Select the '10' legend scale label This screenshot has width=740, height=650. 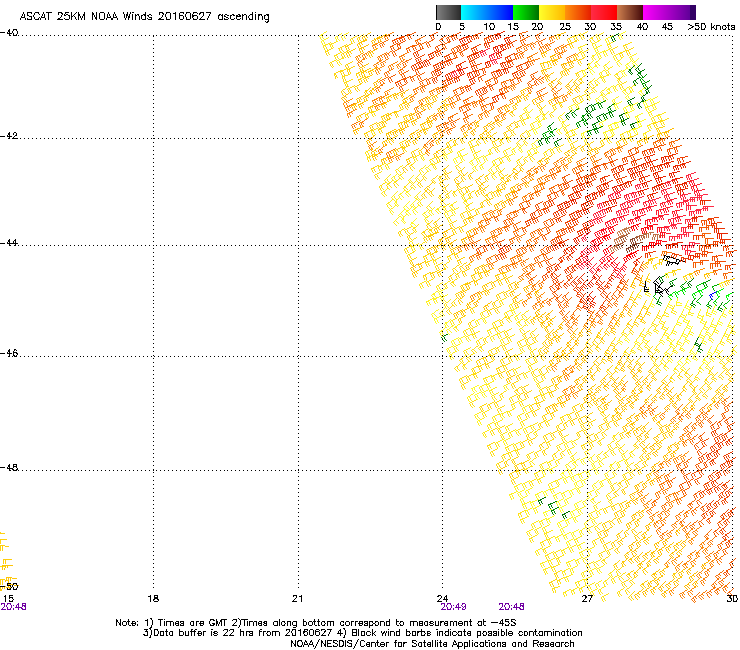[x=489, y=27]
